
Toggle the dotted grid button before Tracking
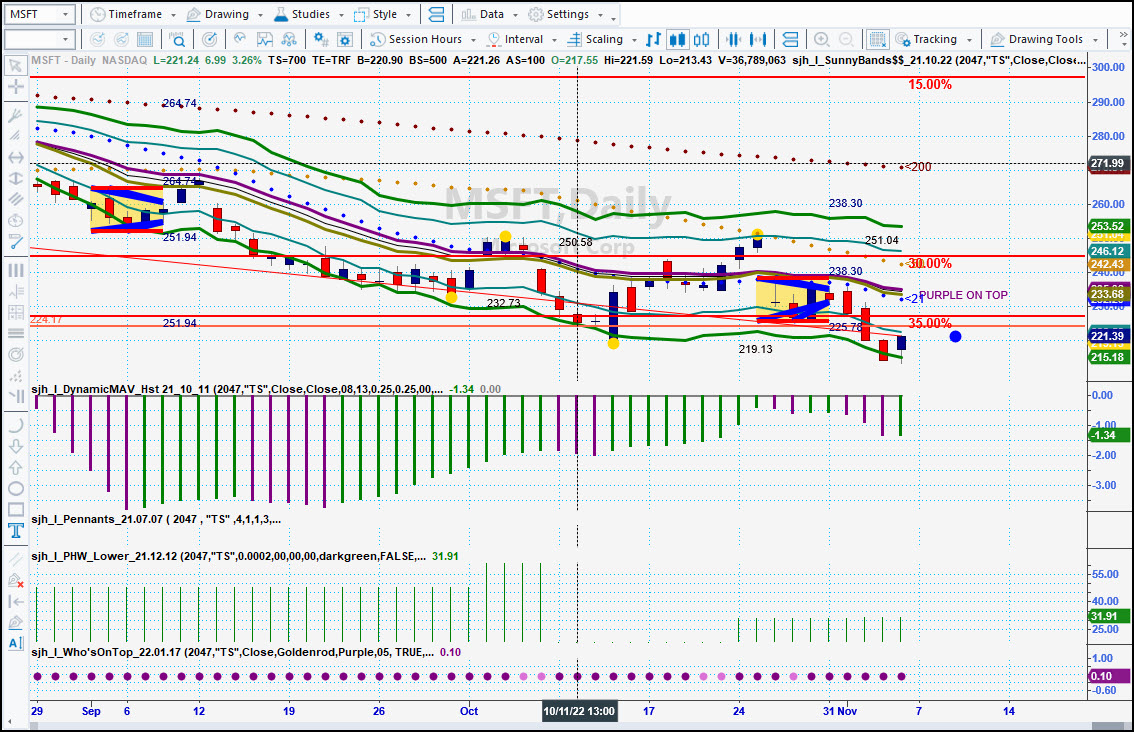(x=877, y=39)
